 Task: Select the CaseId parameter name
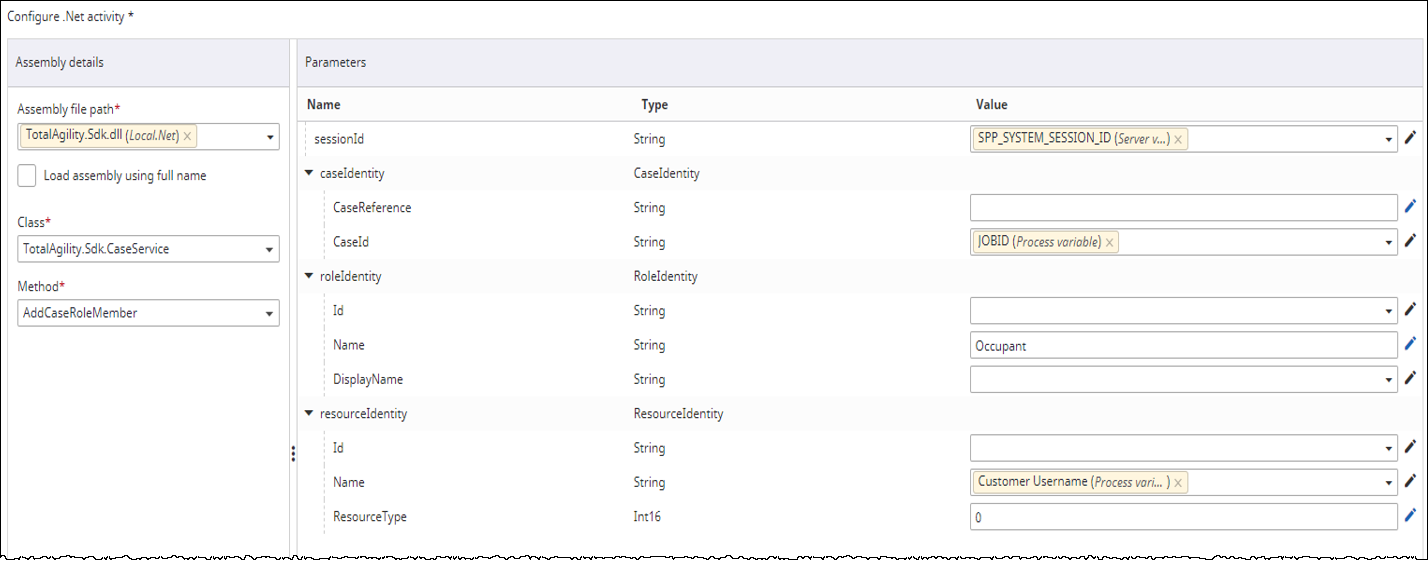point(349,242)
